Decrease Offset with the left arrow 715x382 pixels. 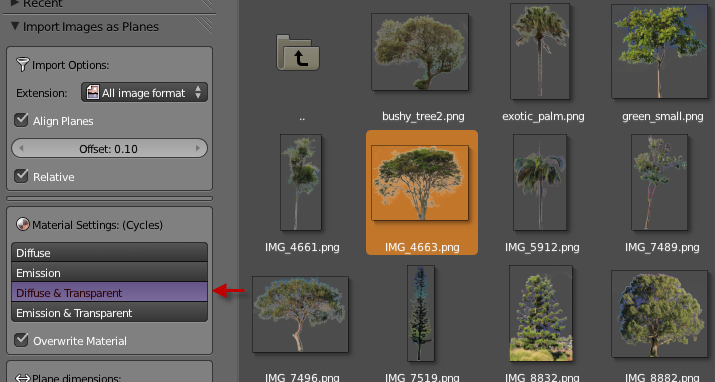[x=21, y=149]
